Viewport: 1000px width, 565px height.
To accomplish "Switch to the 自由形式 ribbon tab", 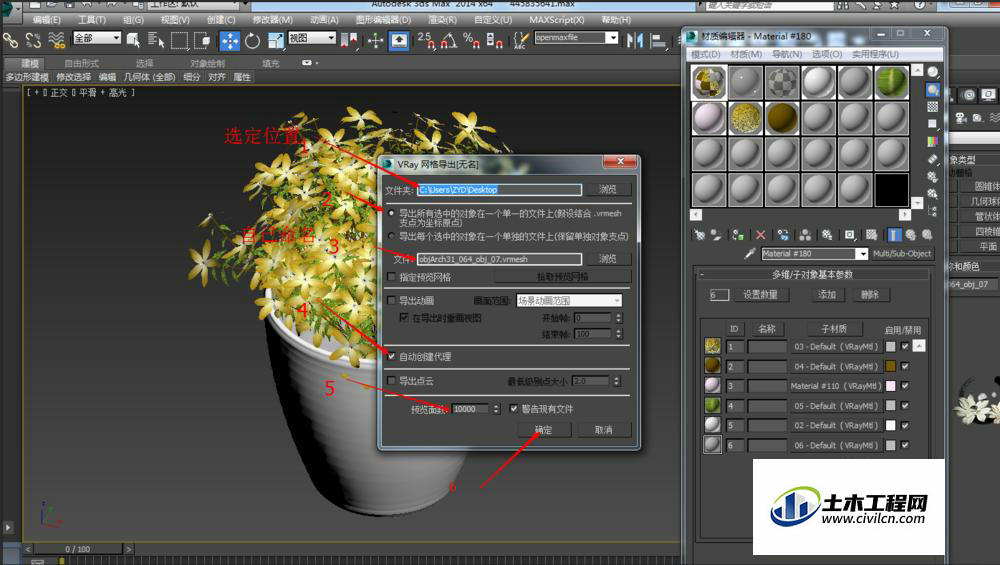I will [81, 63].
